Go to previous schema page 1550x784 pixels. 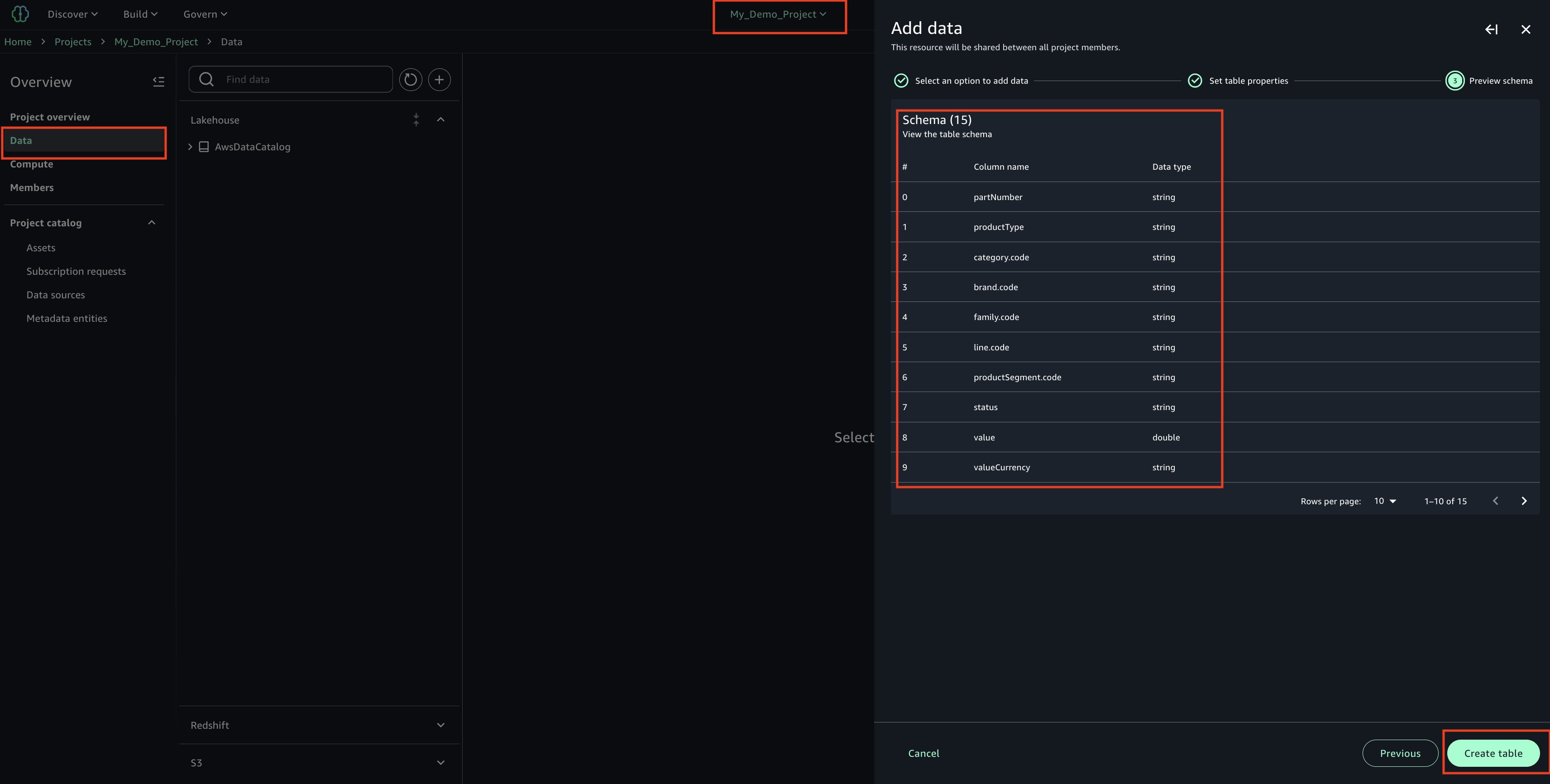pyautogui.click(x=1495, y=501)
